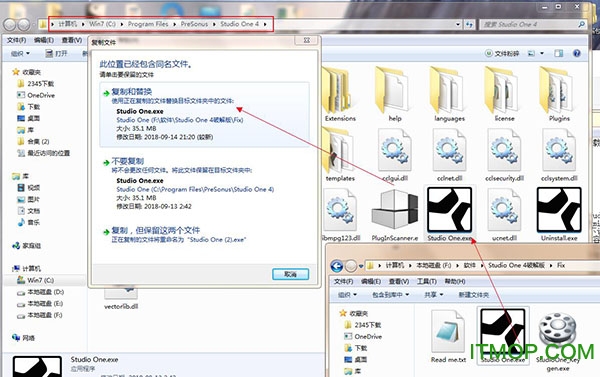Choose the 不要复制 option
600x377 pixels.
[204, 183]
